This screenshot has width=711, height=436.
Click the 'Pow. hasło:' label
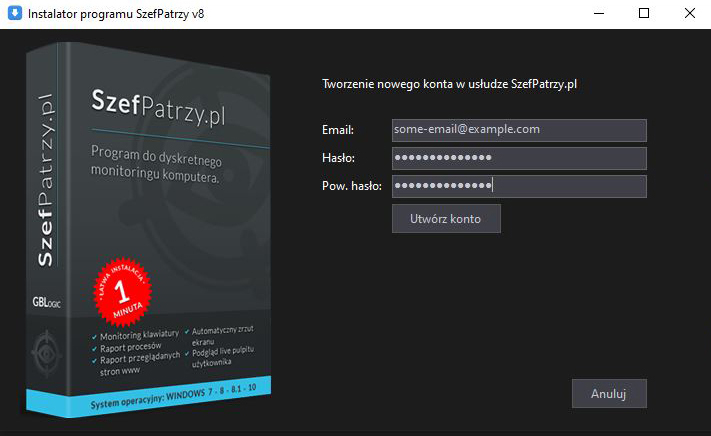[352, 186]
